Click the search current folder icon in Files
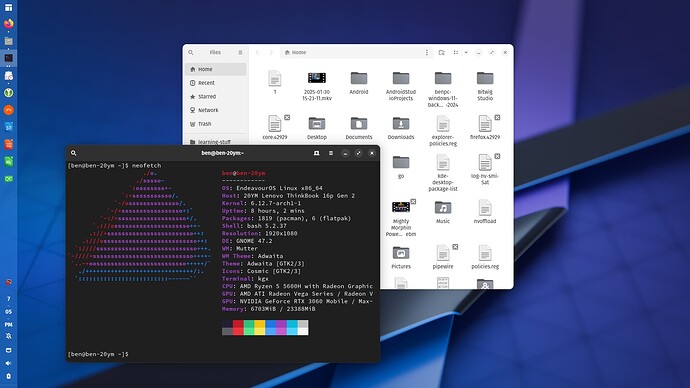 coord(441,52)
